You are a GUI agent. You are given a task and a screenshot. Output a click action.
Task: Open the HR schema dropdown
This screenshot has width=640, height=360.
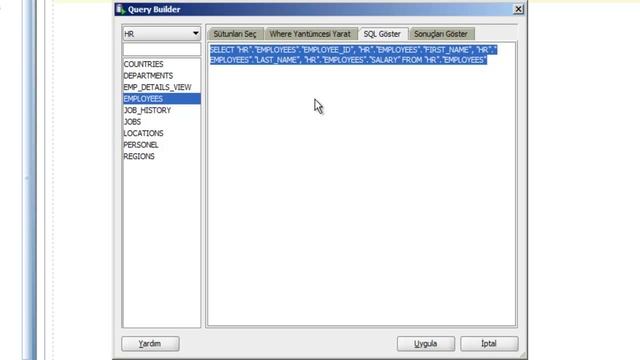coord(161,33)
